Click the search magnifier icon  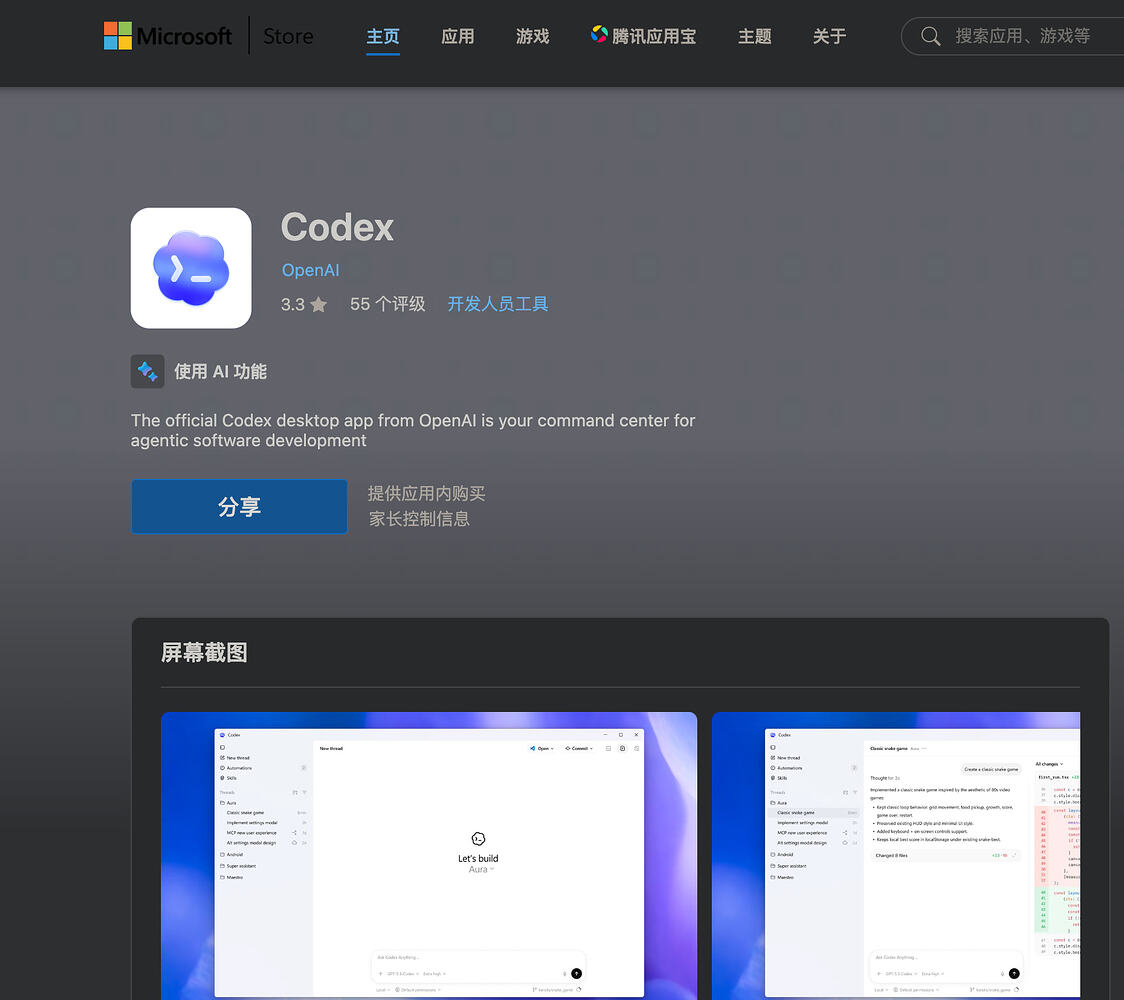coord(930,36)
